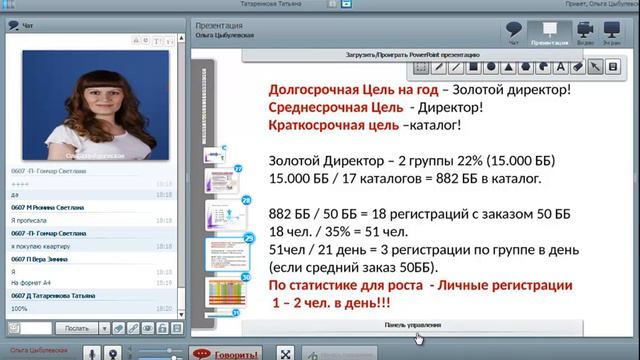
Task: Click the chain link icon below chat
Action: 133,328
